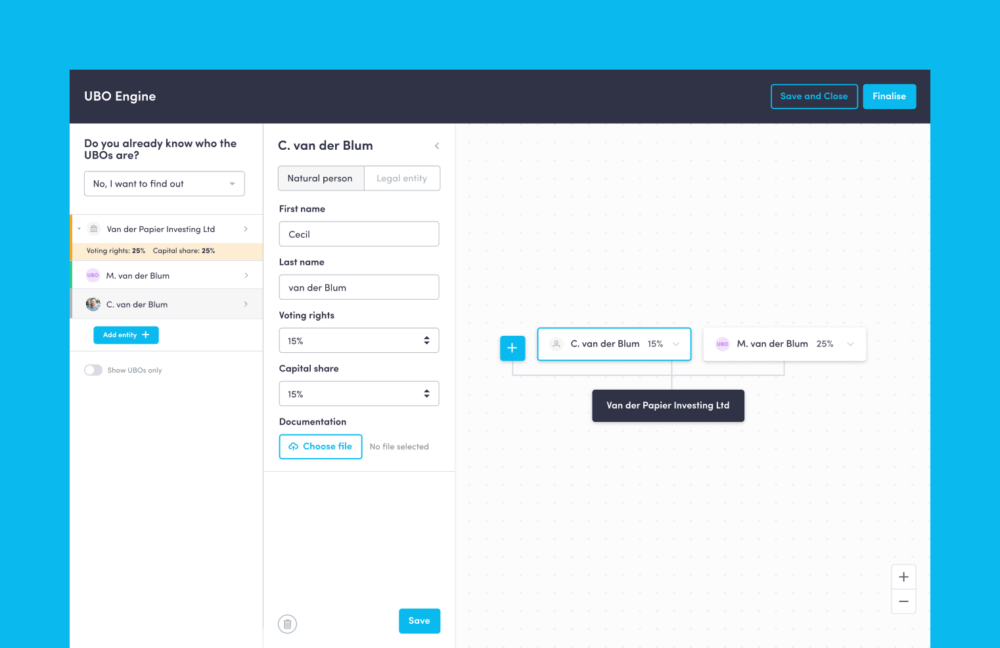Expand the C. van der Blum 15% node dropdown
Screen dimensions: 1000x648
[x=676, y=344]
